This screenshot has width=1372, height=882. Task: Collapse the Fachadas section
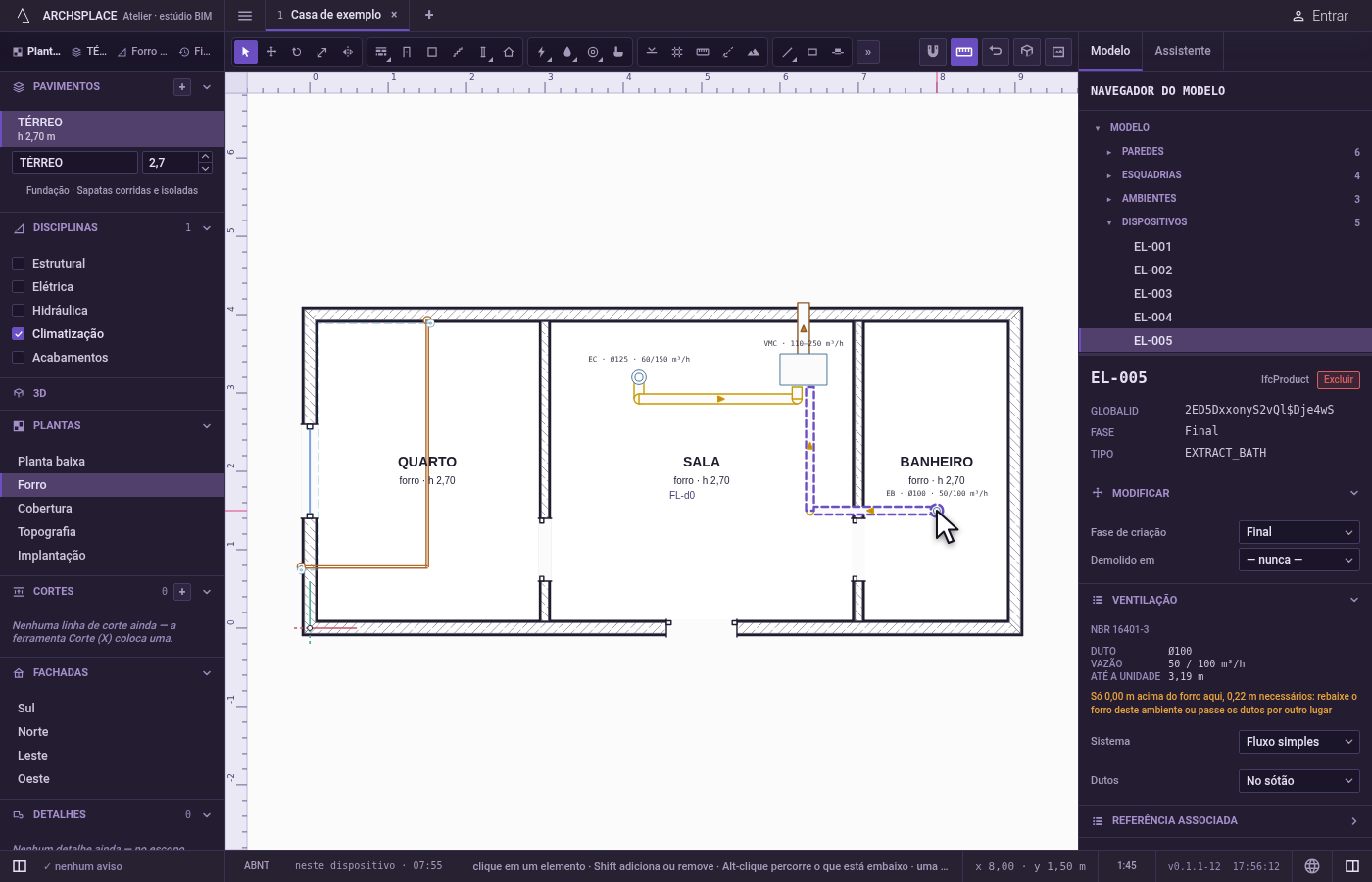[x=207, y=673]
